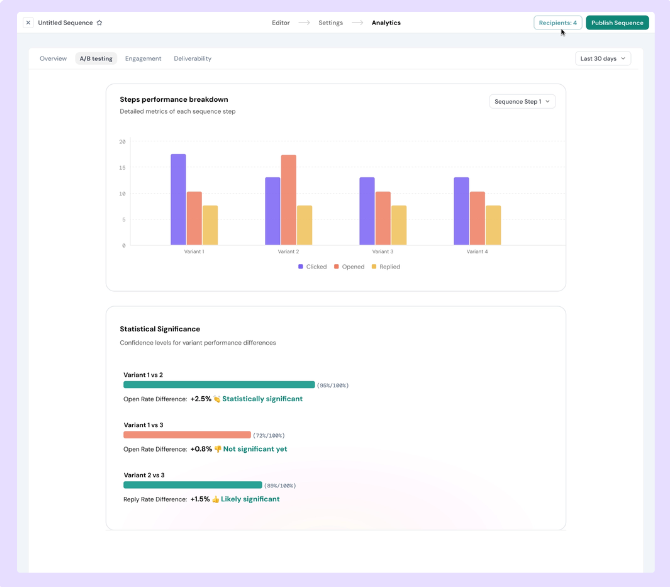Click the +0.8% open rate value
Screen dimensions: 670x587
tap(201, 449)
